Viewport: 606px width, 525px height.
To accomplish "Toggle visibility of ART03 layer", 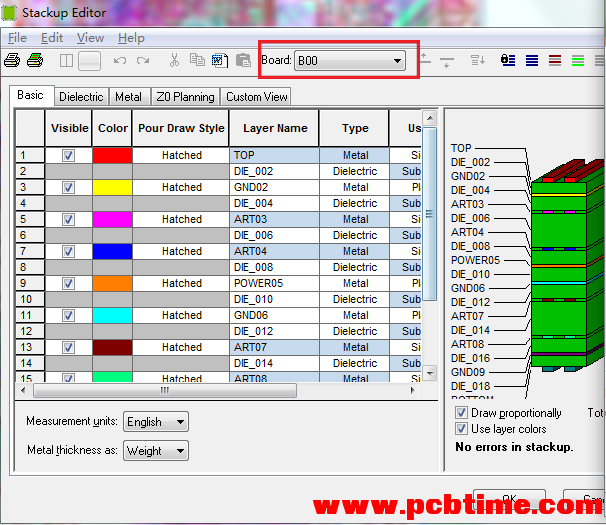I will tap(68, 220).
